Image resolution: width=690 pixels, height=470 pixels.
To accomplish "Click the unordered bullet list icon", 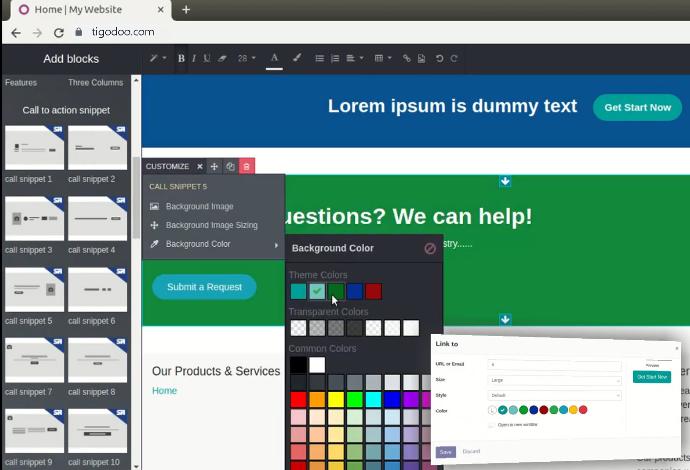I will pyautogui.click(x=319, y=59).
